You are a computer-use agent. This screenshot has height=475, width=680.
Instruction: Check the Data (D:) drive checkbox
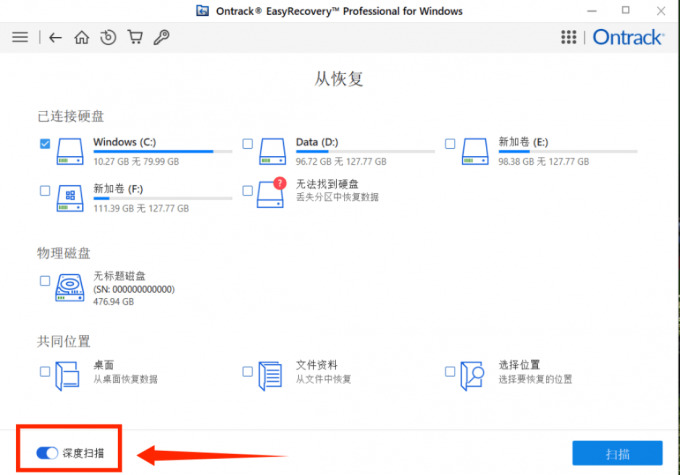coord(247,144)
